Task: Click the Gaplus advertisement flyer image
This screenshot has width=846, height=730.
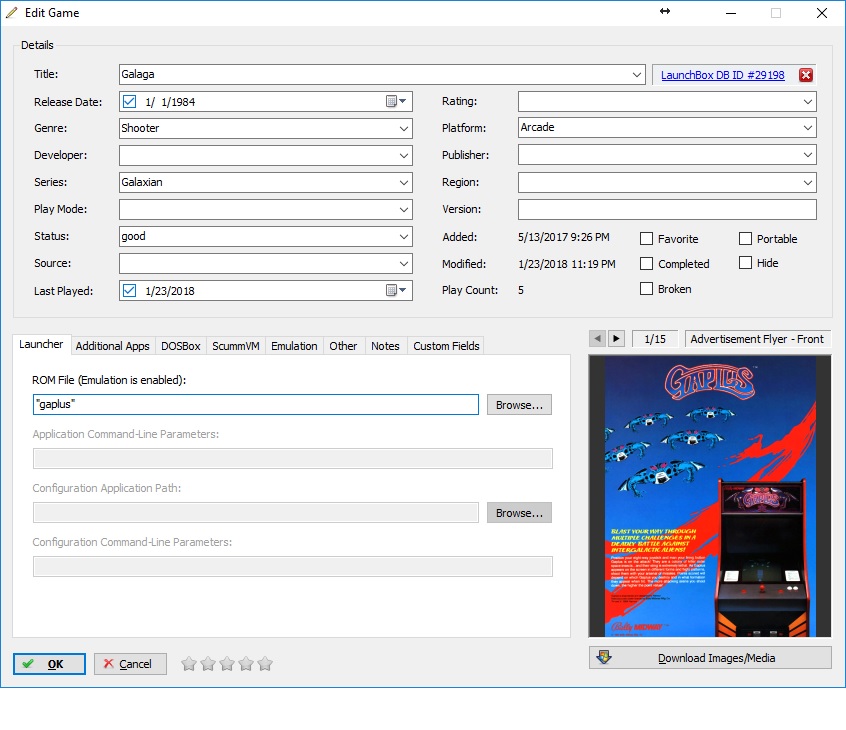Action: click(710, 496)
